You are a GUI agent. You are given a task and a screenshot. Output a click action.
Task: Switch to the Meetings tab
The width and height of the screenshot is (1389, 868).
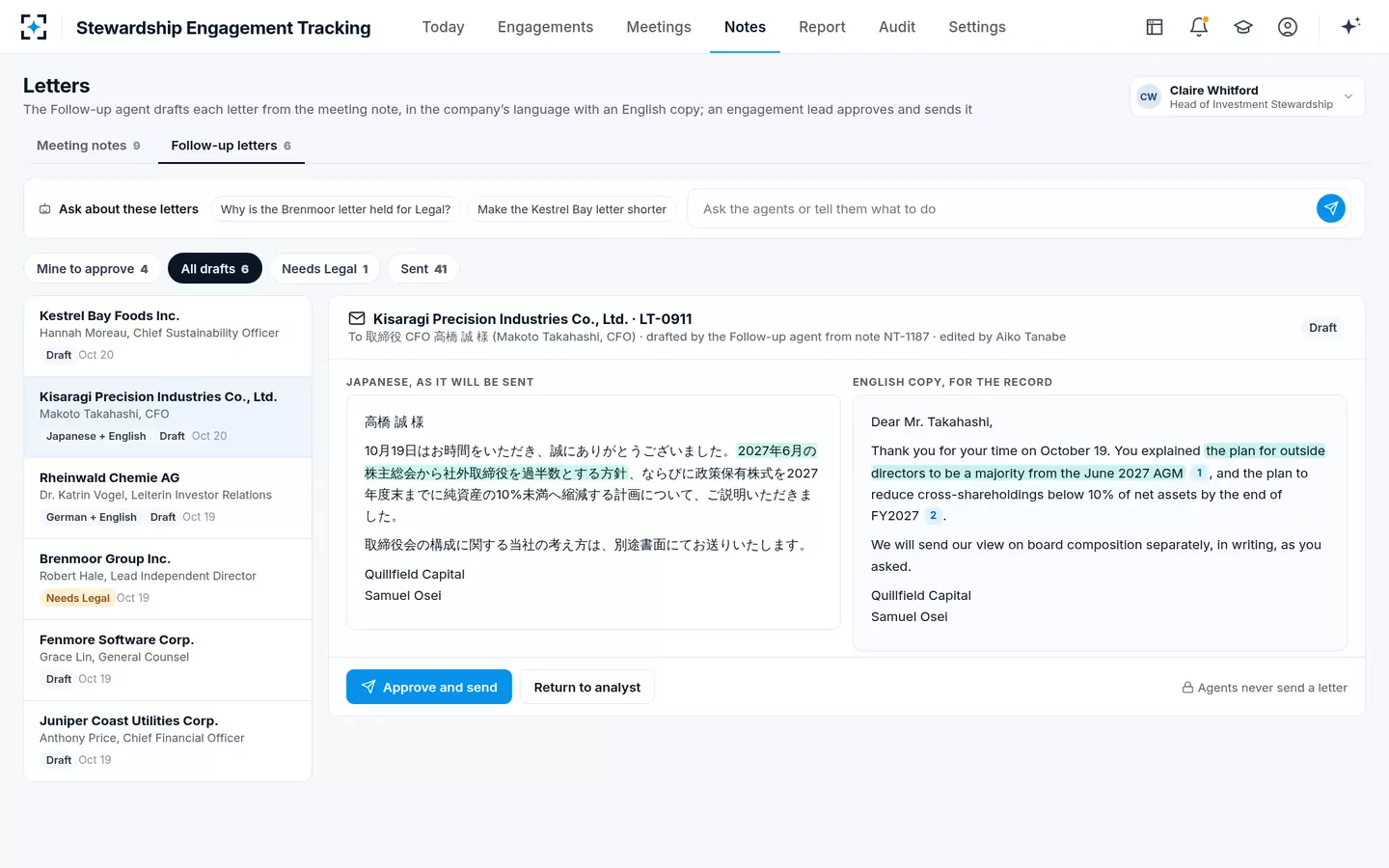659,27
